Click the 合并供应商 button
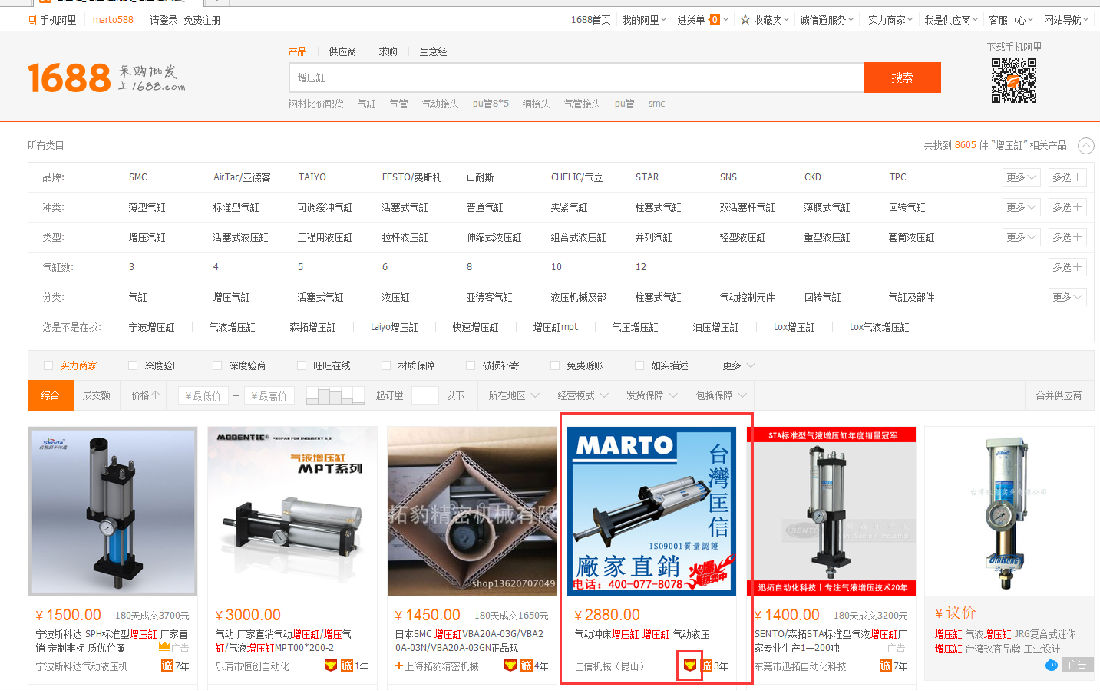 (1059, 396)
